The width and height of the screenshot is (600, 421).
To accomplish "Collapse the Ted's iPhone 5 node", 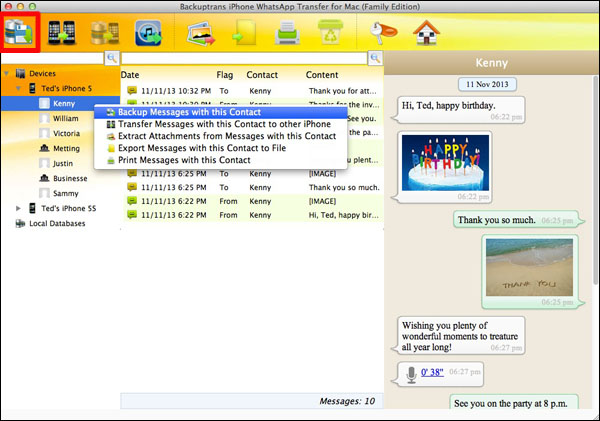I will point(18,88).
